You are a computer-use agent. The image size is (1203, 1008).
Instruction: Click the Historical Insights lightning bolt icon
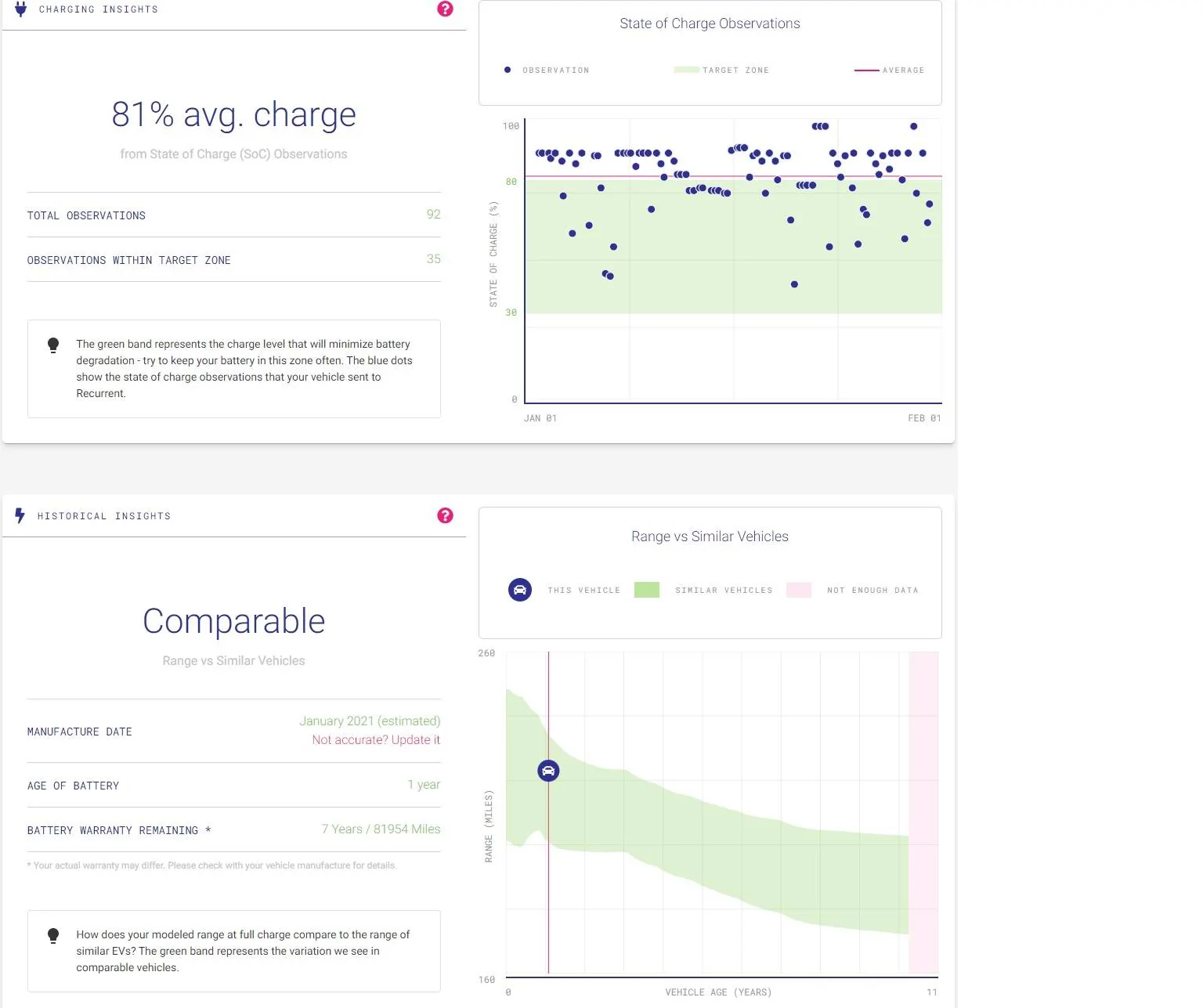pyautogui.click(x=20, y=515)
